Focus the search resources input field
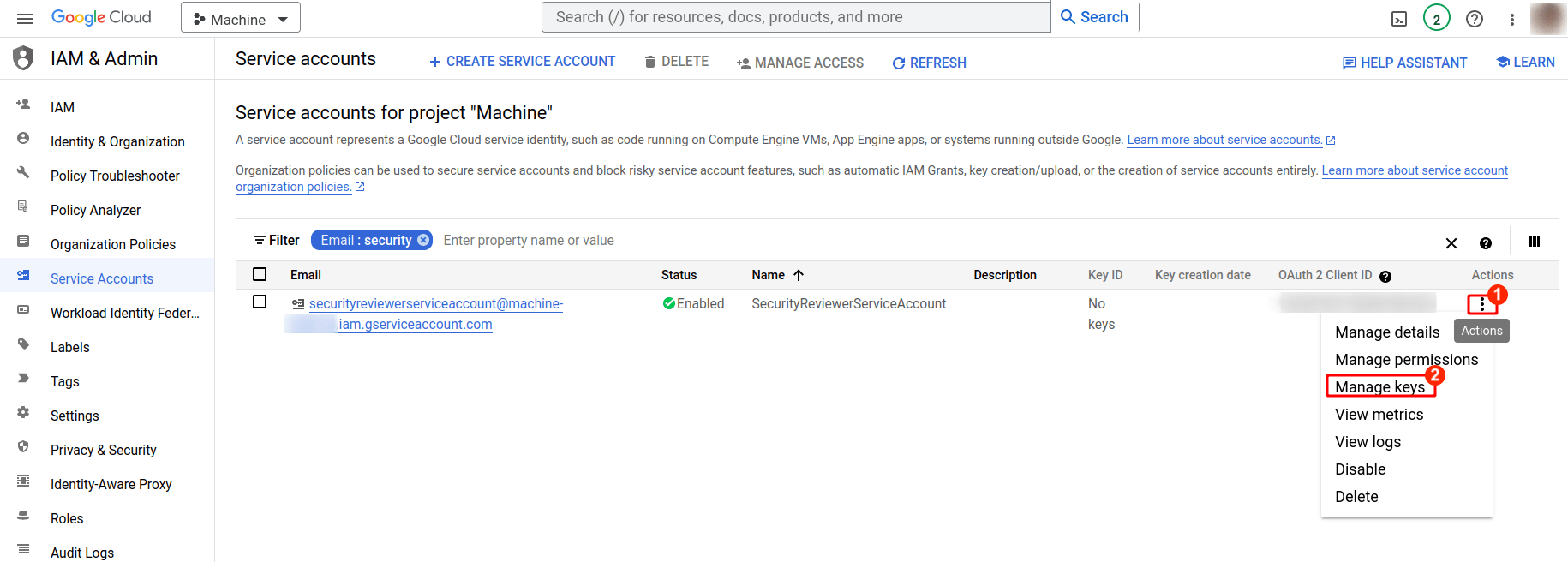 [796, 17]
